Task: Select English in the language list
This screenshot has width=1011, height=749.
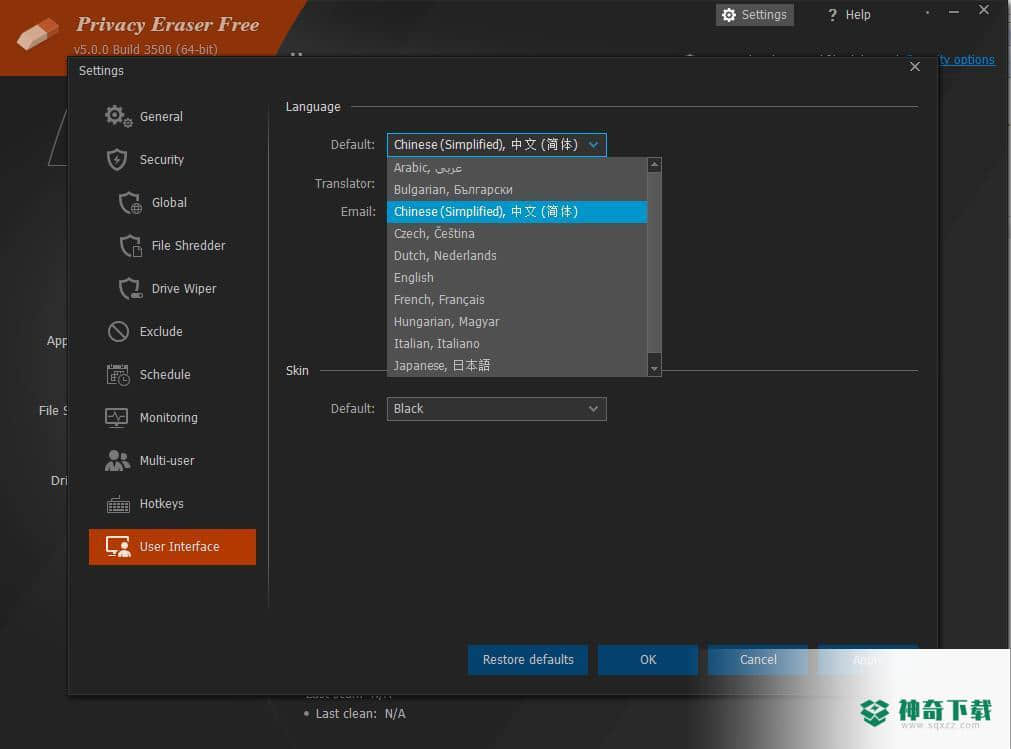Action: coord(517,277)
